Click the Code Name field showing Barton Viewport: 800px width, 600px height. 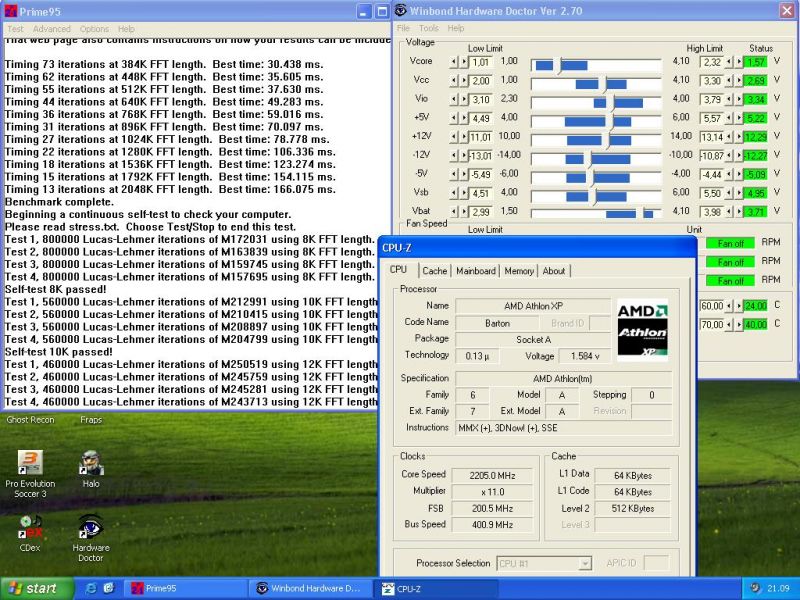pyautogui.click(x=497, y=323)
